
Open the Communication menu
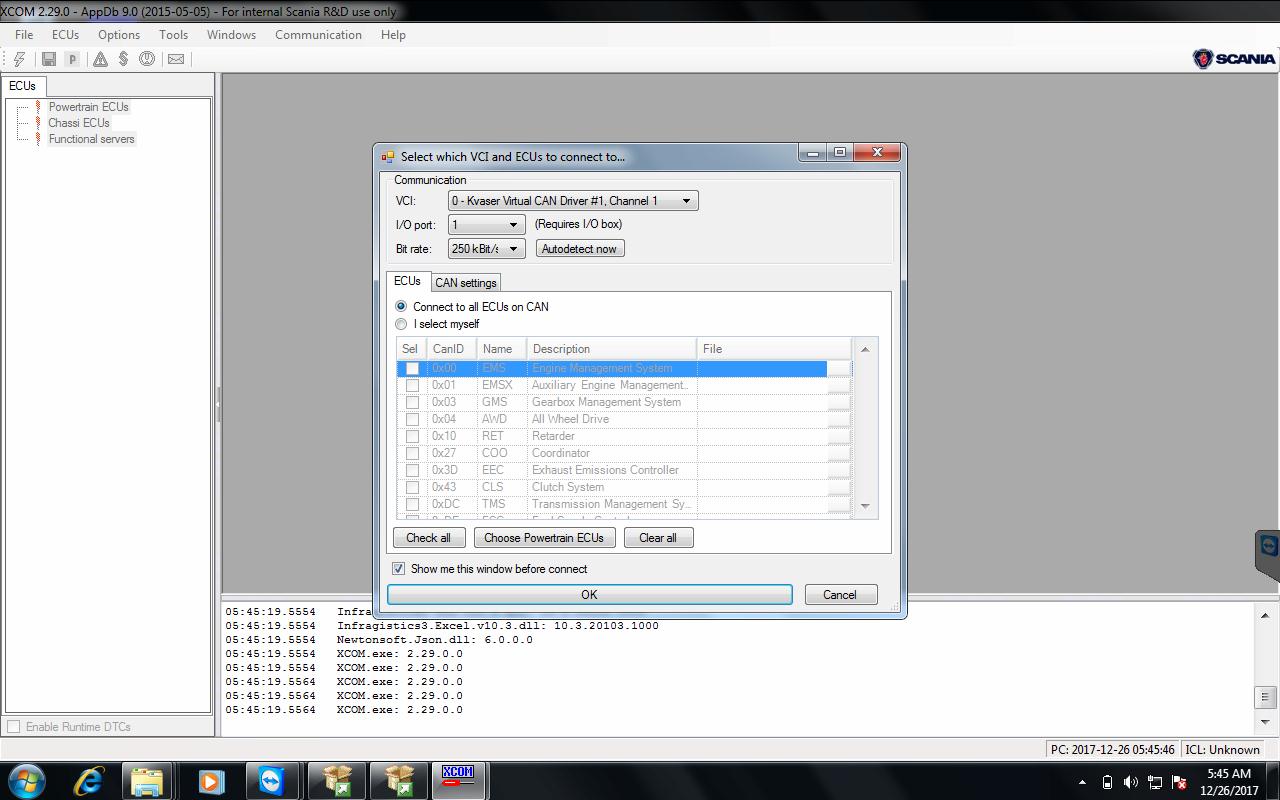pyautogui.click(x=318, y=34)
